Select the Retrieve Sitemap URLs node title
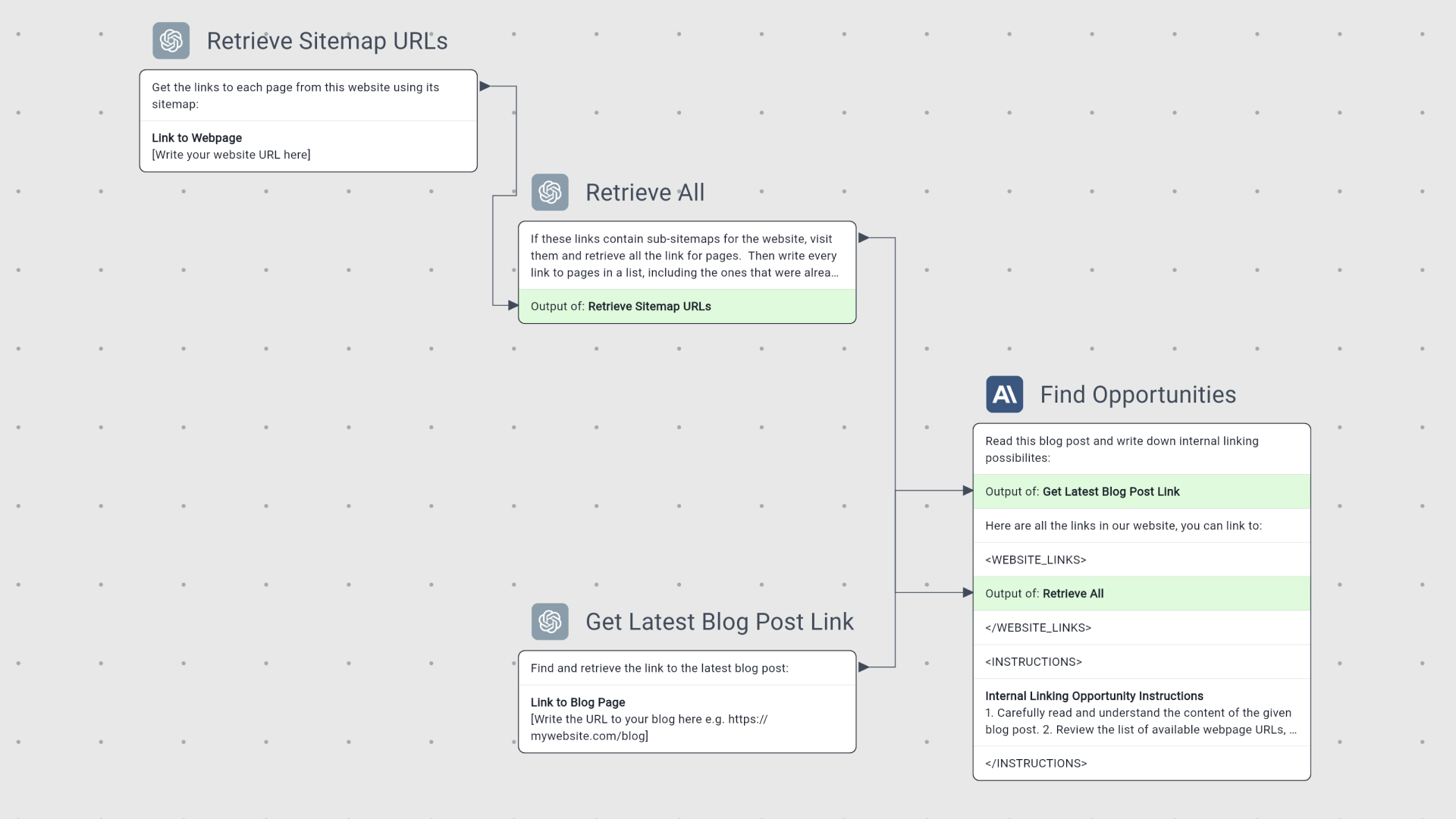The height and width of the screenshot is (819, 1456). point(328,41)
